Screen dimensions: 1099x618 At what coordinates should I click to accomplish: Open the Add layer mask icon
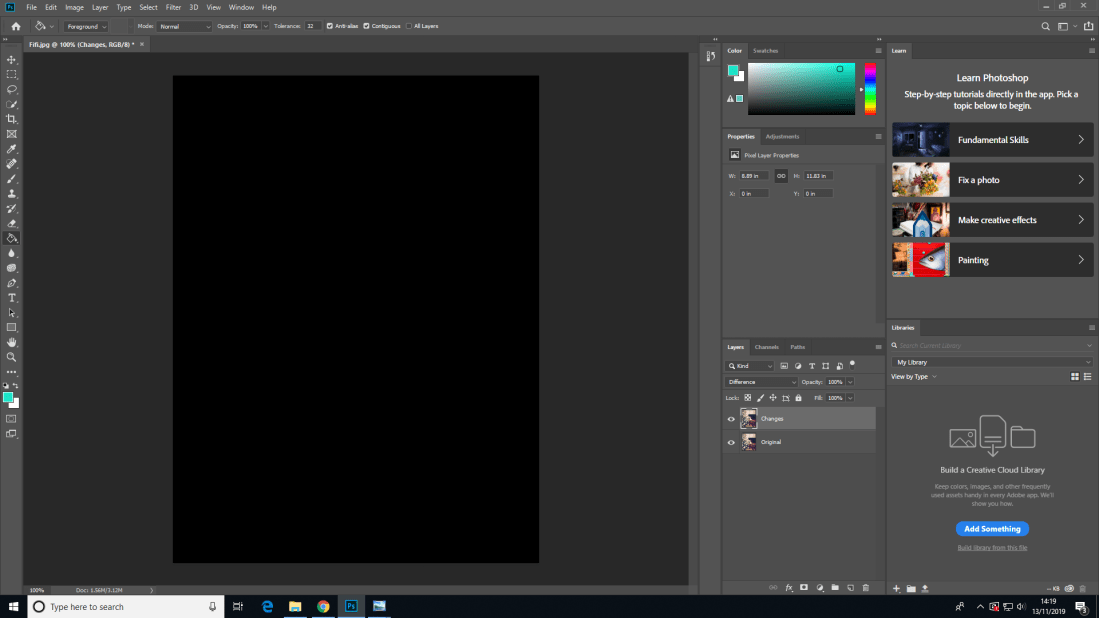pyautogui.click(x=804, y=588)
